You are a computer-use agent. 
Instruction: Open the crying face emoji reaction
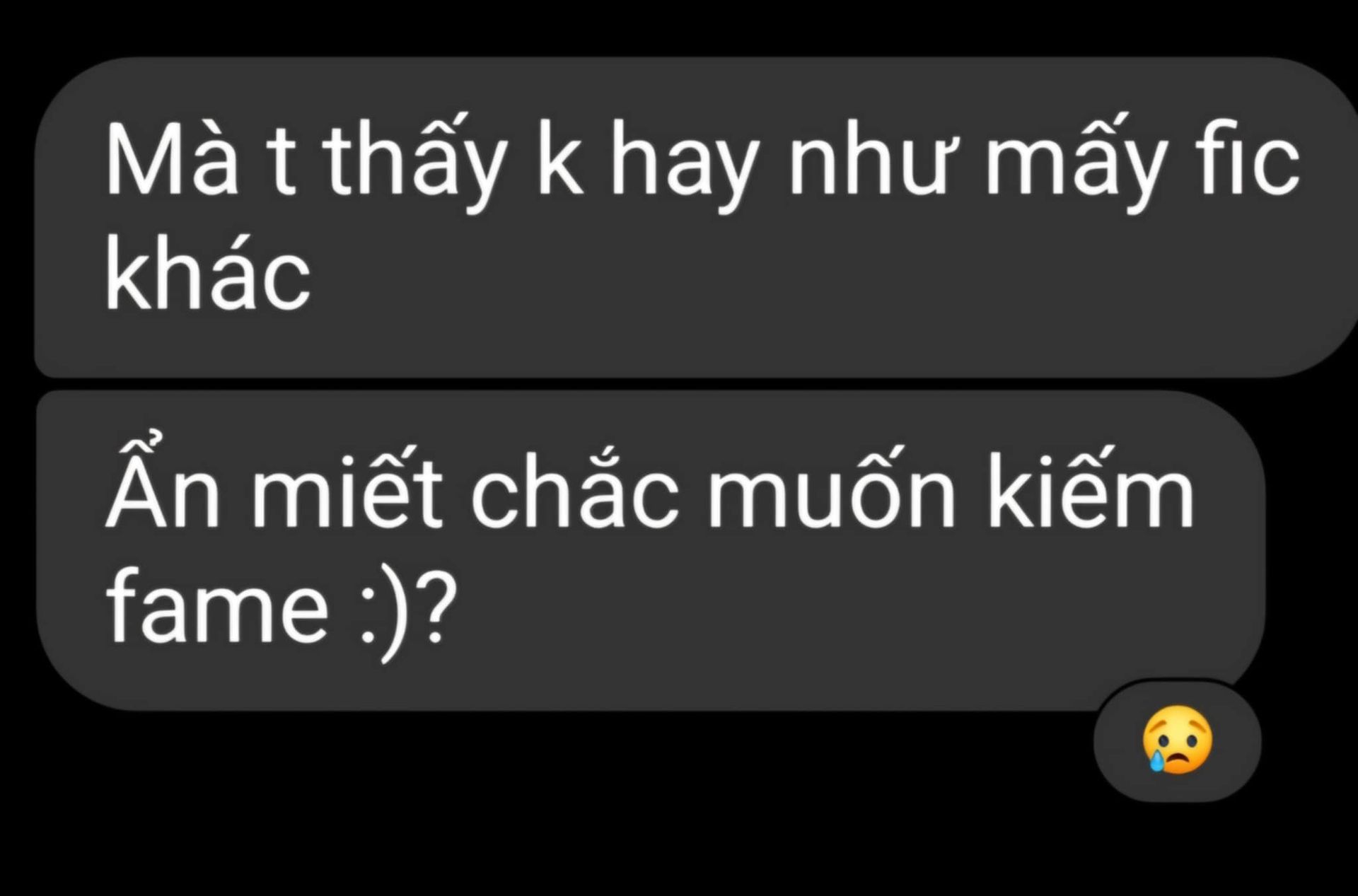[1177, 739]
